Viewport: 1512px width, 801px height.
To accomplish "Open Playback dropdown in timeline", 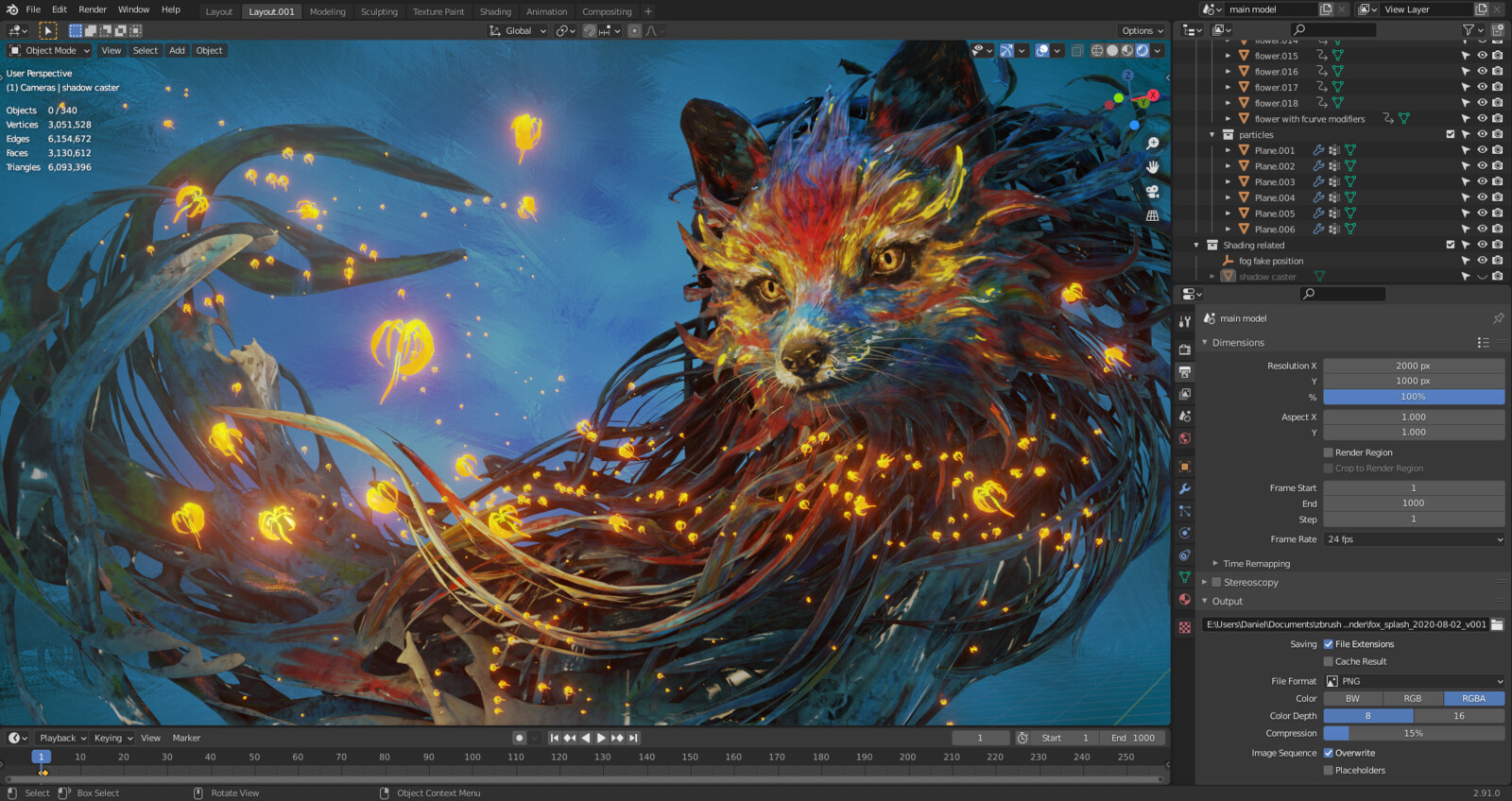I will click(x=62, y=738).
